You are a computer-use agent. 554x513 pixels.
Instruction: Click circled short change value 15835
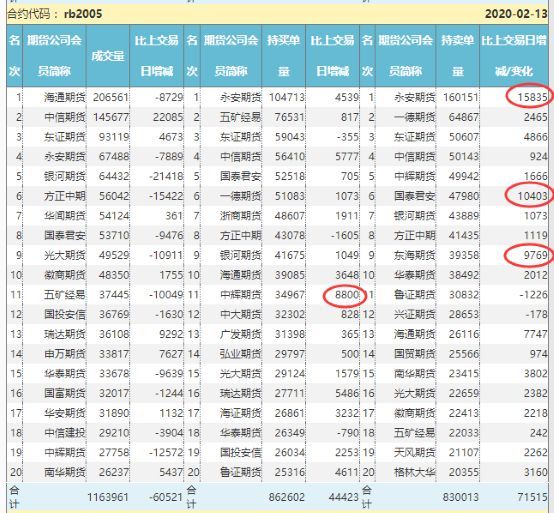532,97
